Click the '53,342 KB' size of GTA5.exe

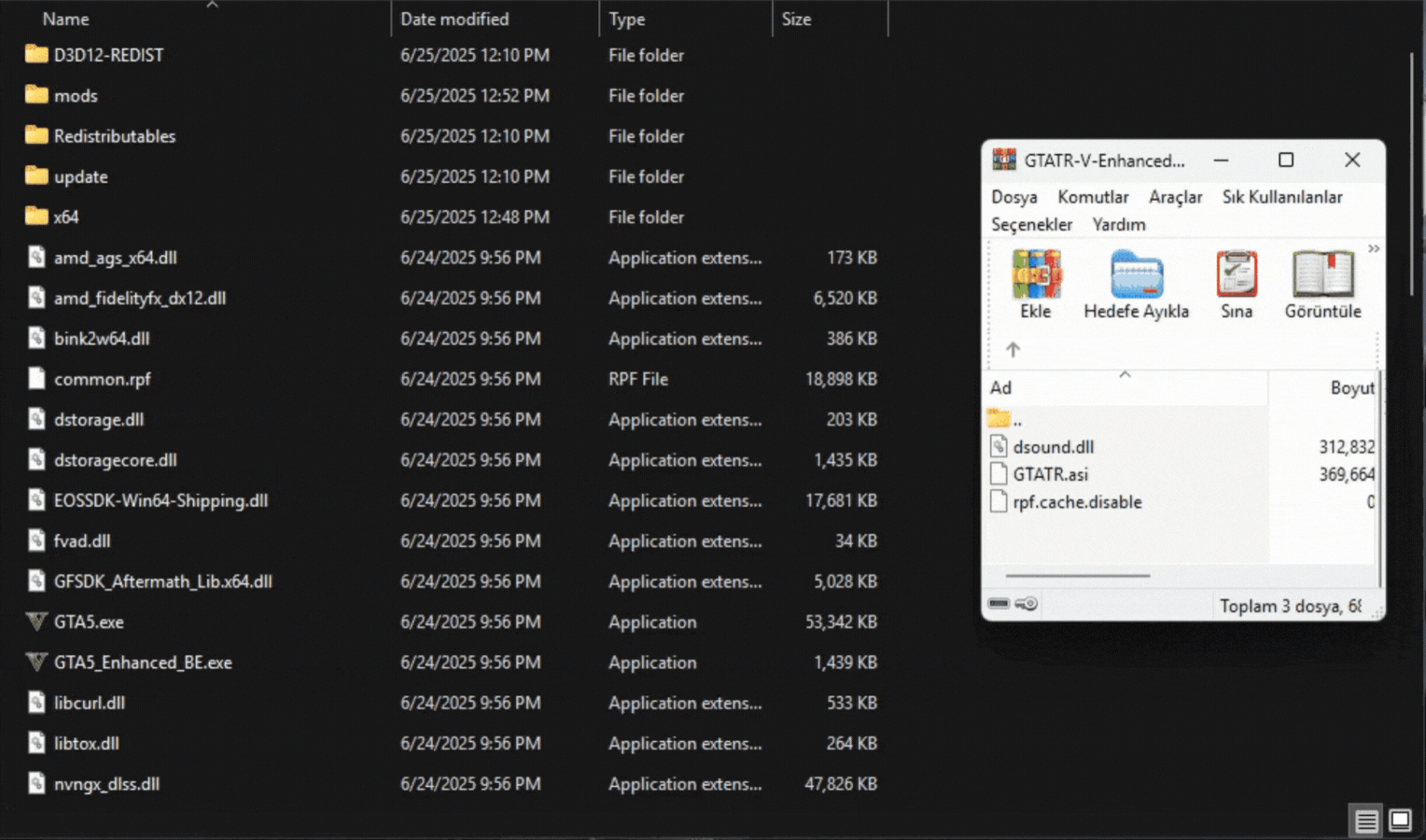point(841,622)
